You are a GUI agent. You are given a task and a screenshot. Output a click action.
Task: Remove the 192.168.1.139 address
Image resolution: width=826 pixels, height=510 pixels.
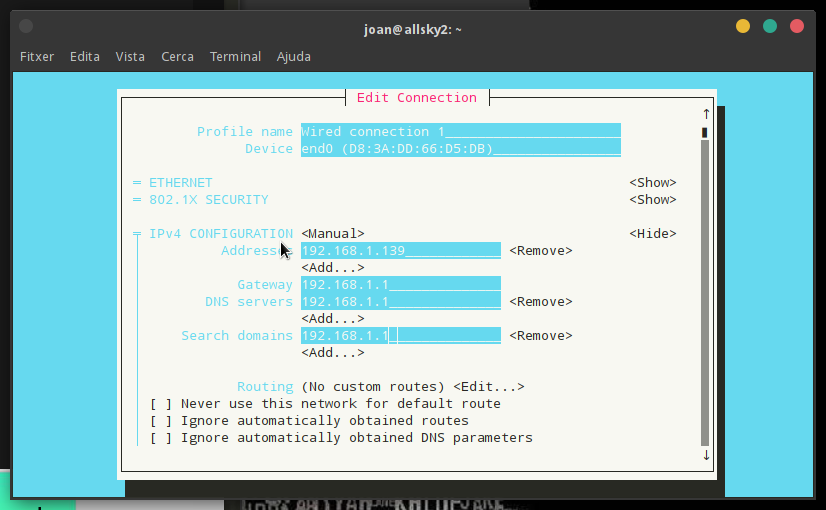click(x=541, y=251)
